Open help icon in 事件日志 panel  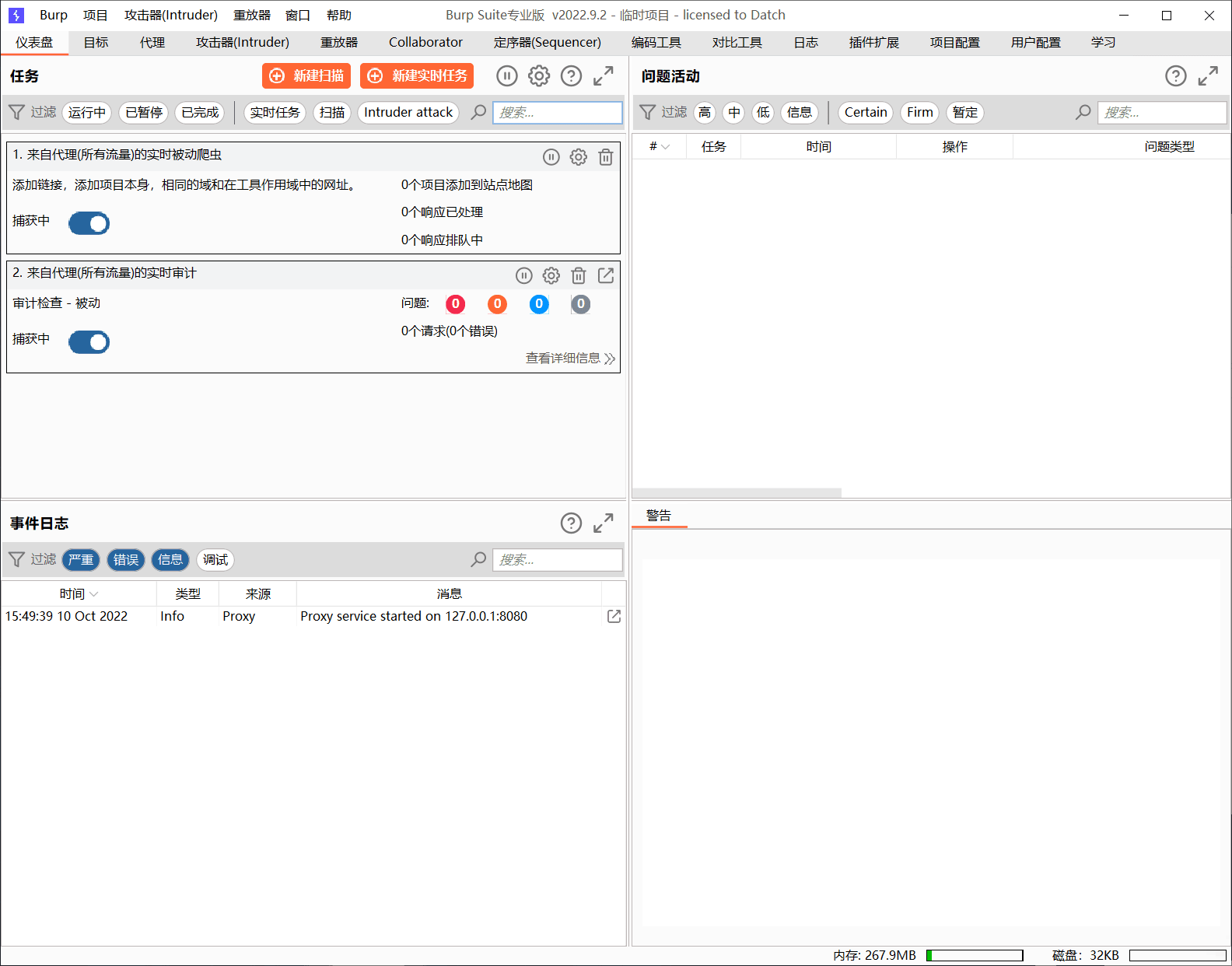pyautogui.click(x=571, y=523)
